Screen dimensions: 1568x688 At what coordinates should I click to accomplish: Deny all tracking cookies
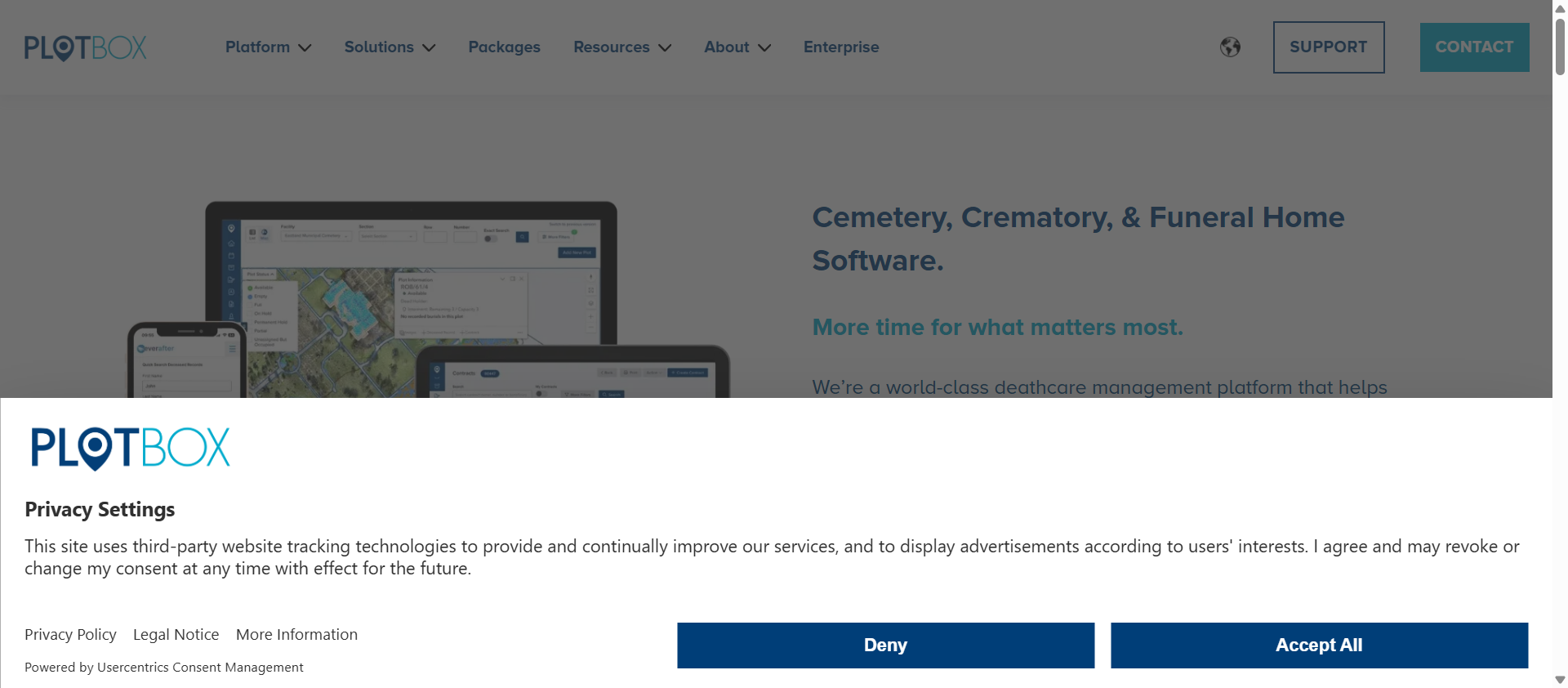pos(885,646)
